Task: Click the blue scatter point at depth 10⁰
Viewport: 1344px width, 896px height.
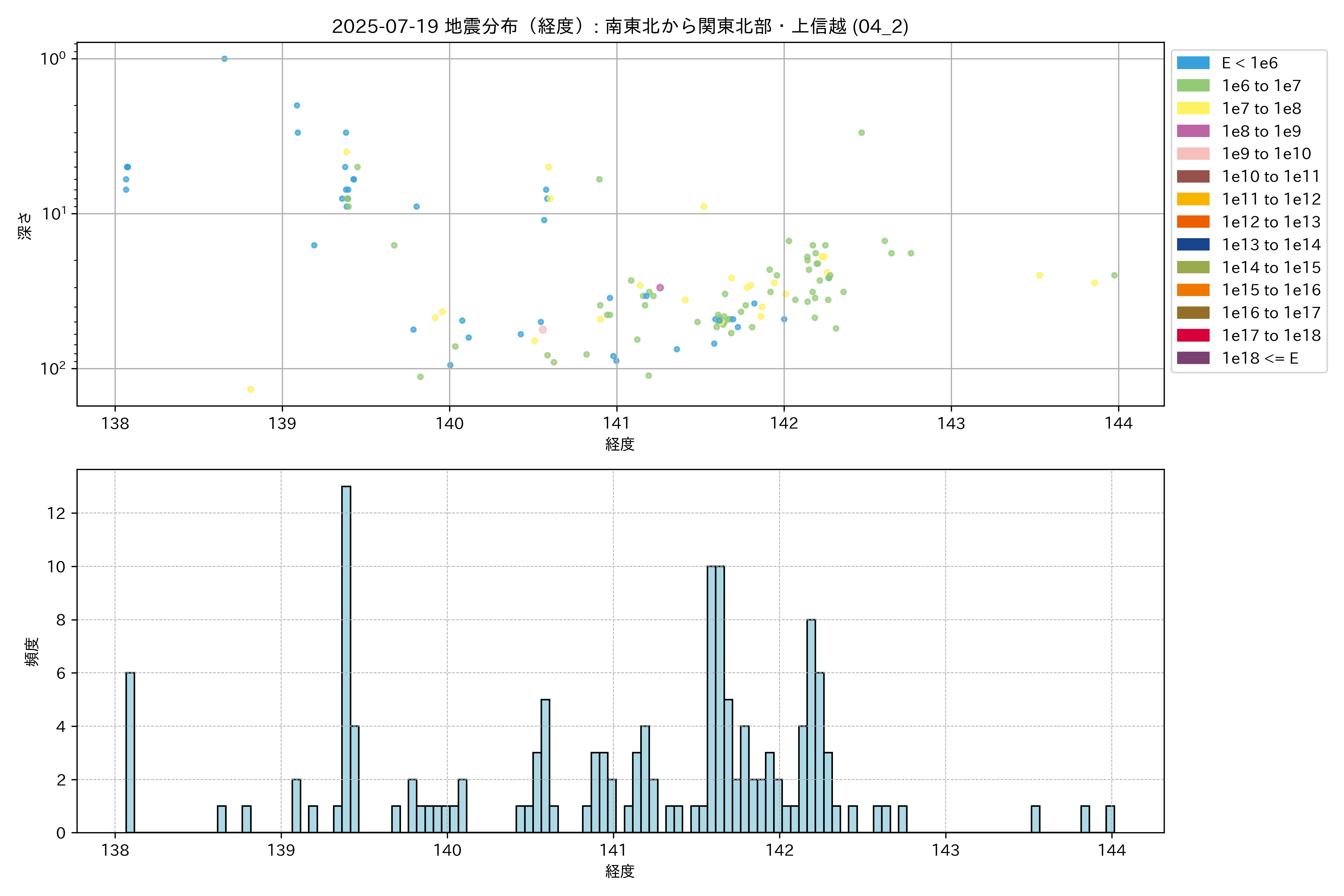Action: tap(225, 59)
